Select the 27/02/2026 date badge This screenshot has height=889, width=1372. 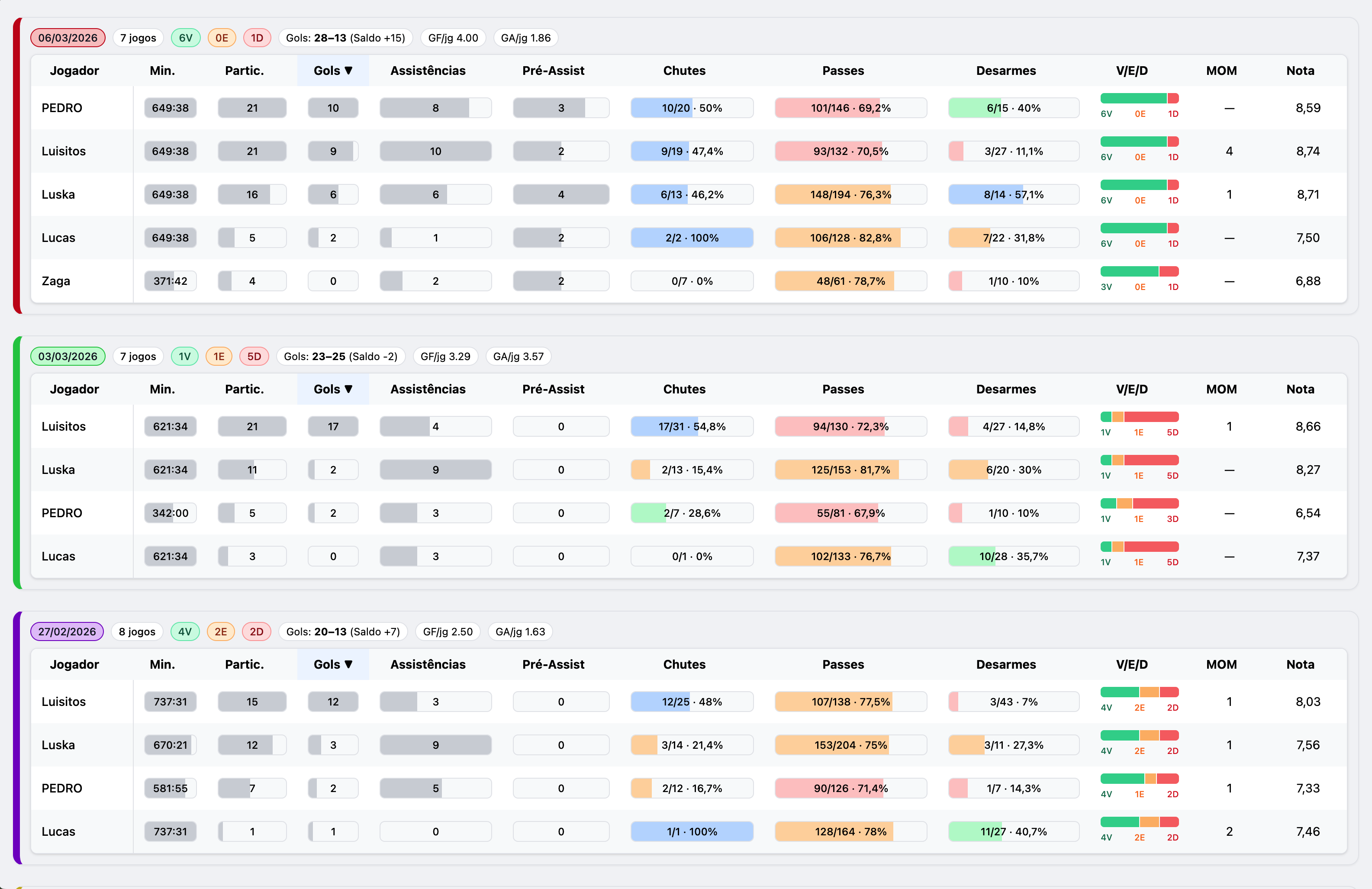(x=67, y=631)
